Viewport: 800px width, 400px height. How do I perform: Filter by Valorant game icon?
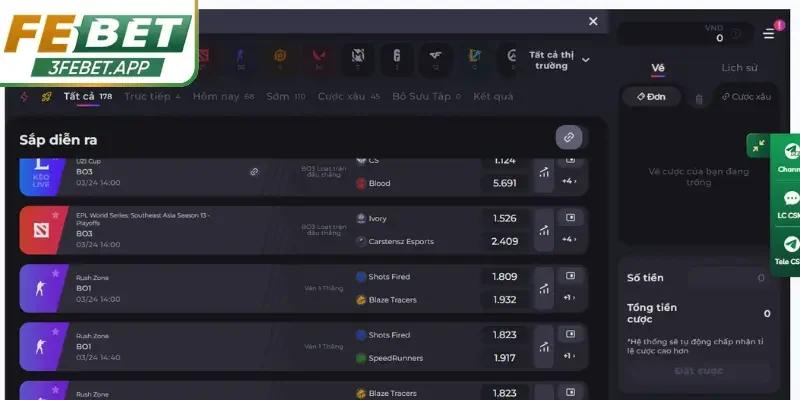coord(319,59)
